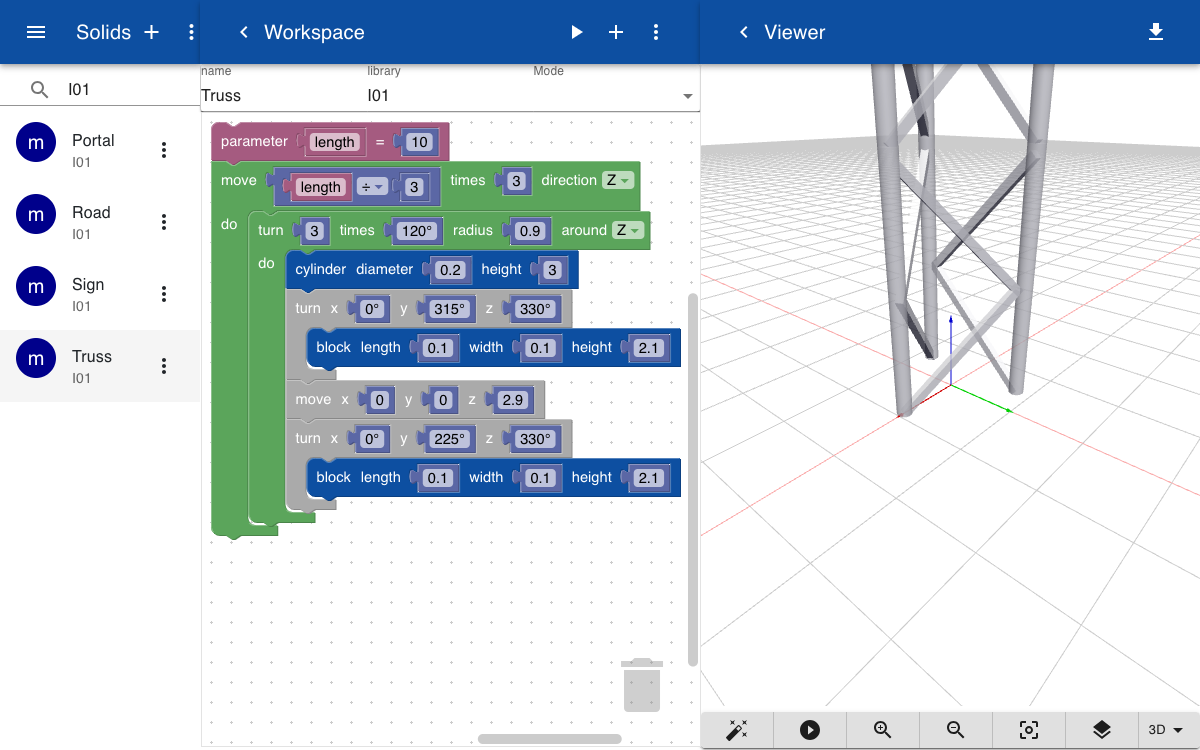The image size is (1200, 750).
Task: Select Portal in the solids list
Action: (x=100, y=150)
